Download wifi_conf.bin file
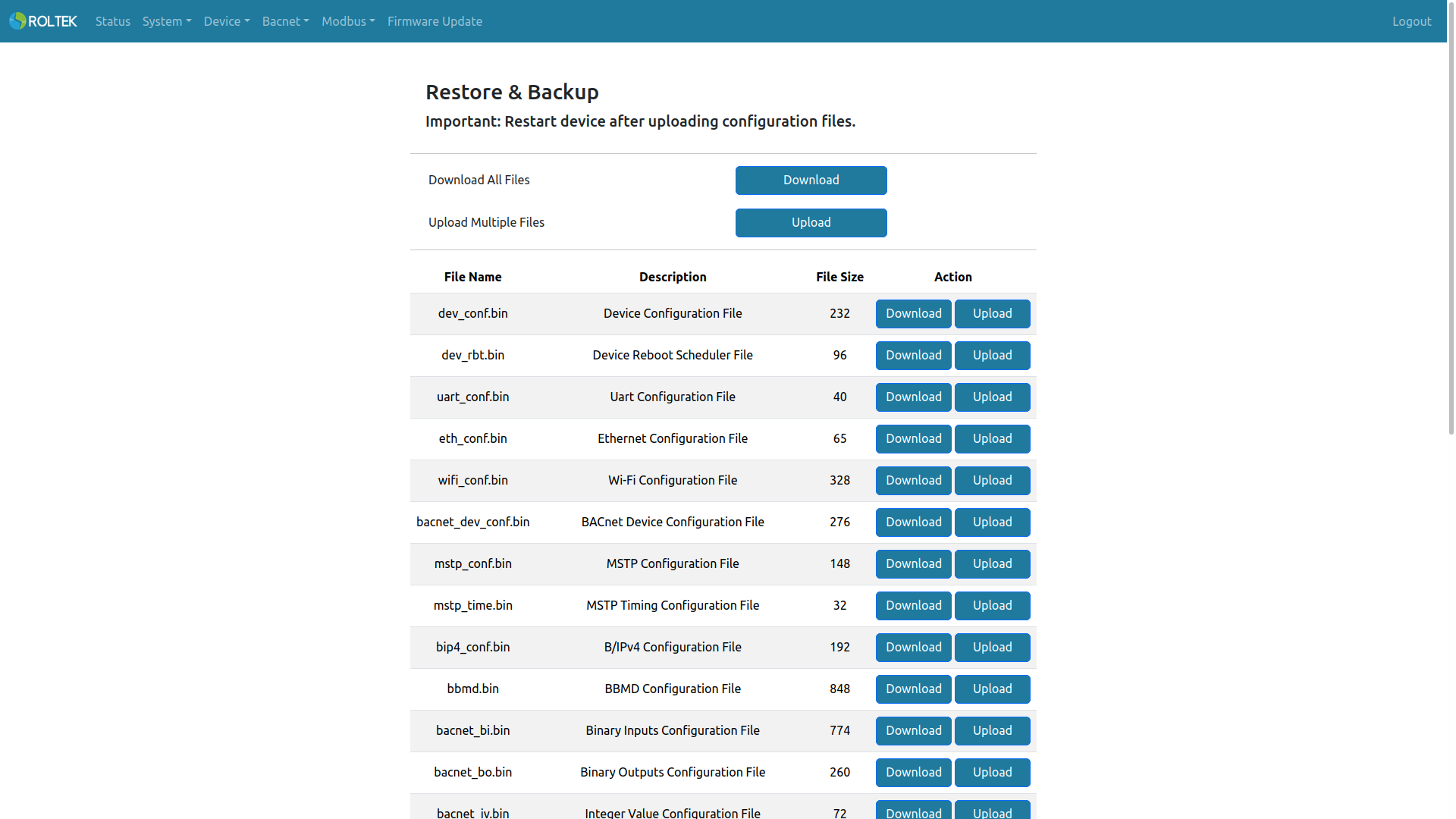Screen dimensions: 1456x819 (x=913, y=481)
